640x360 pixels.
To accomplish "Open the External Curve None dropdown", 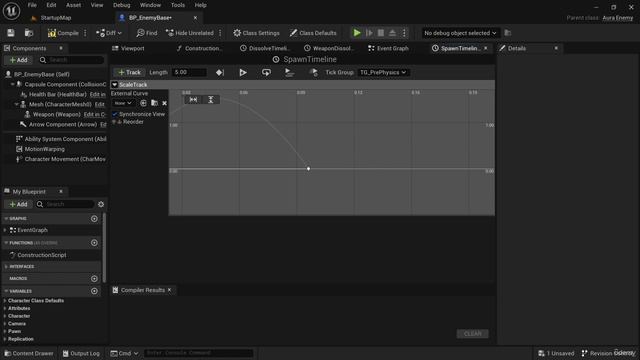I will tap(123, 103).
